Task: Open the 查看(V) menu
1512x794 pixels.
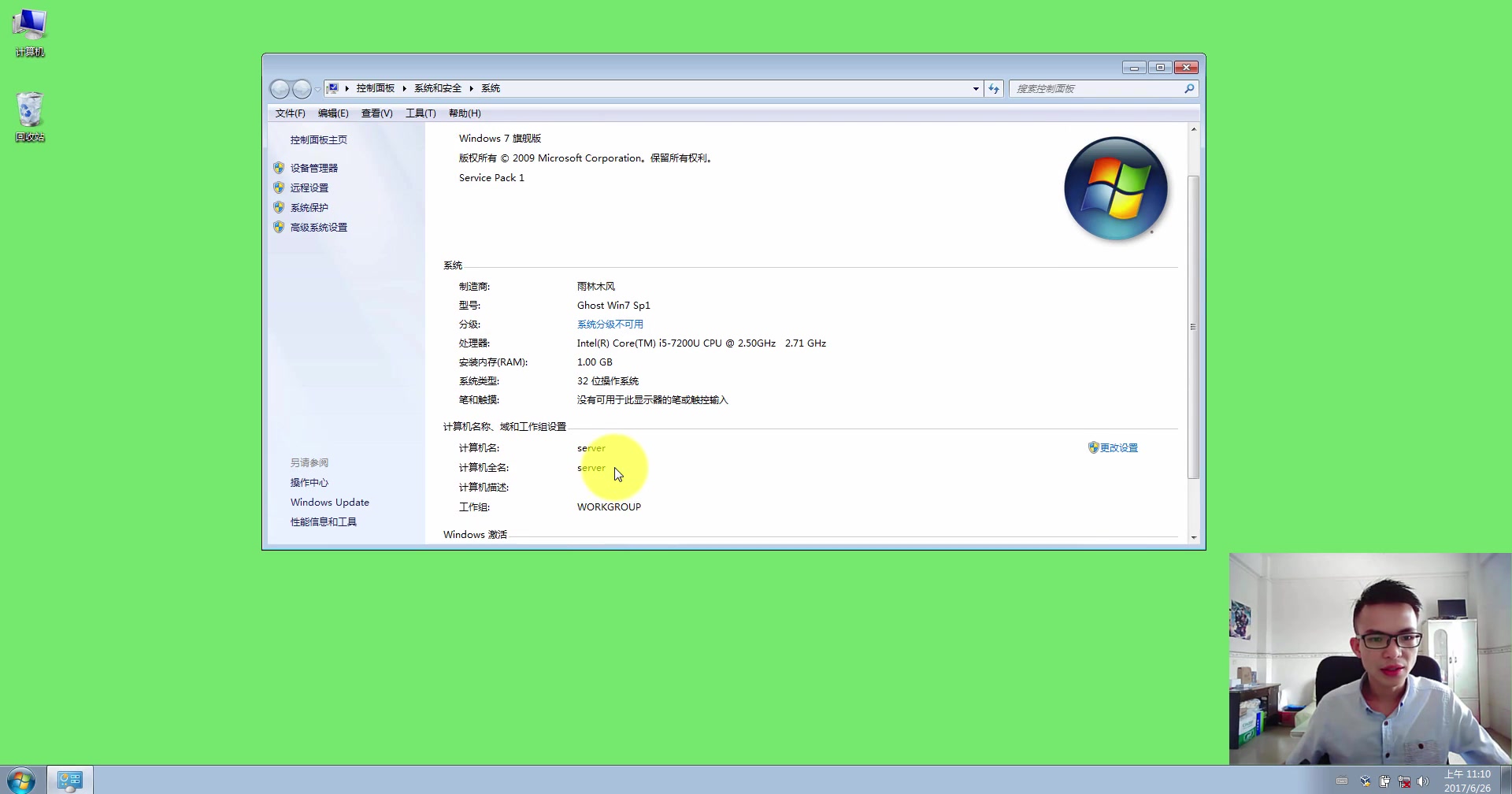Action: point(376,113)
